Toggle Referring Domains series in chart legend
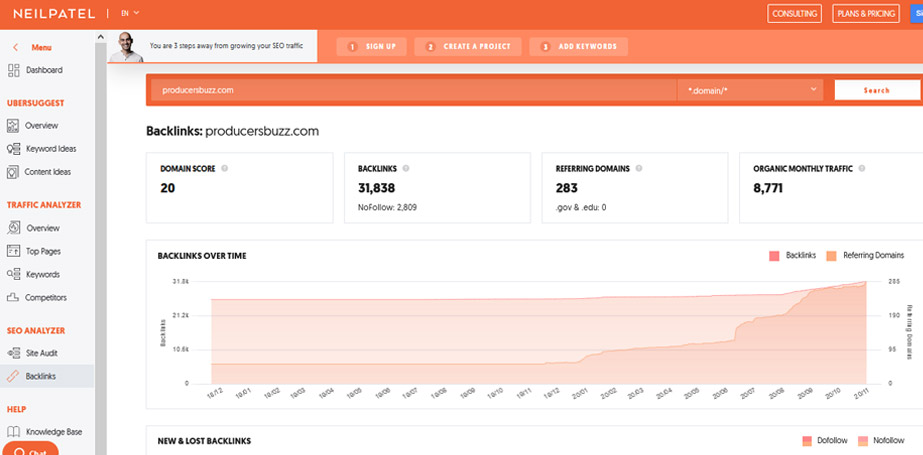Image resolution: width=923 pixels, height=455 pixels. coord(865,255)
